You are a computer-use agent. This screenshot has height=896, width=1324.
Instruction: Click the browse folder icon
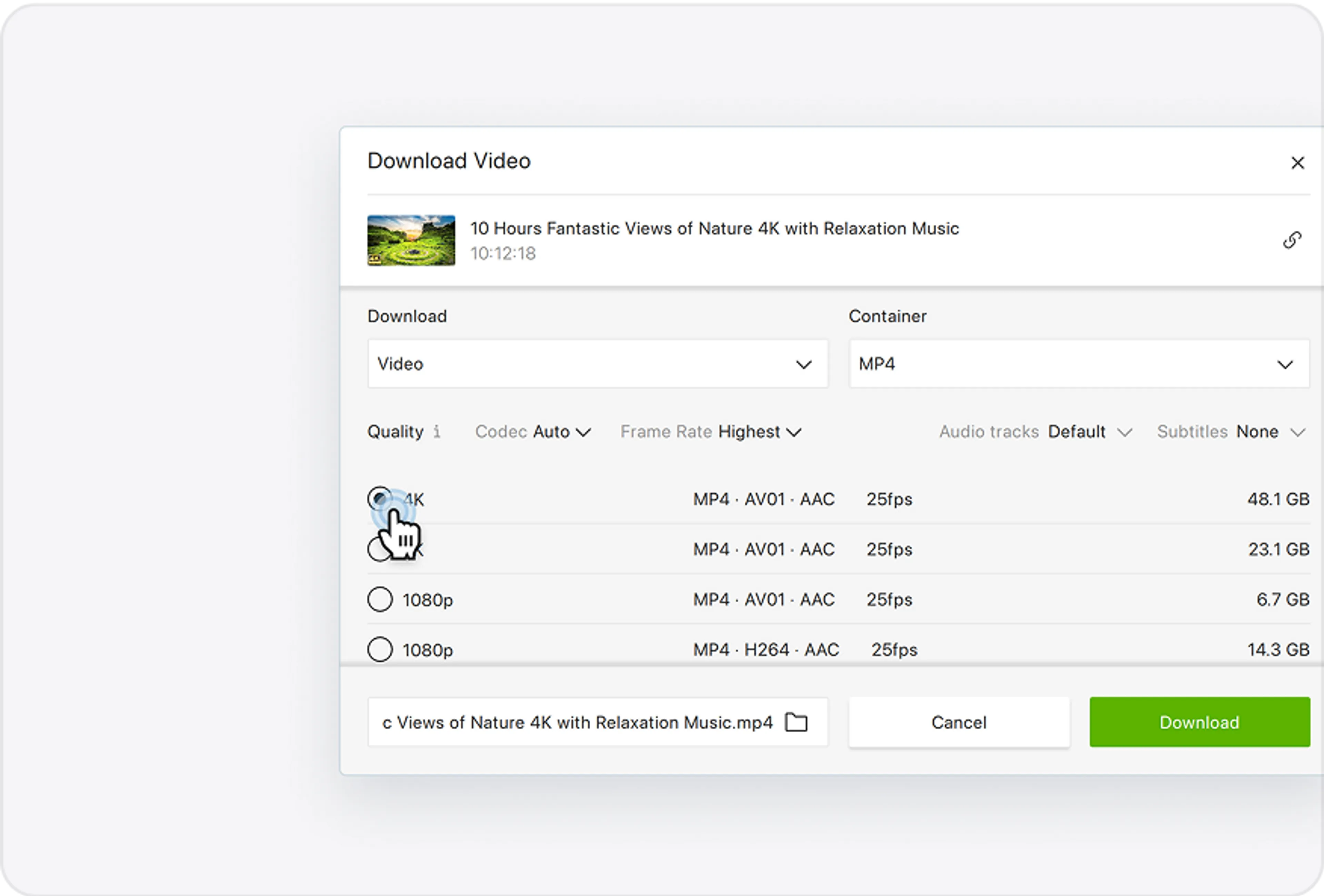(796, 722)
